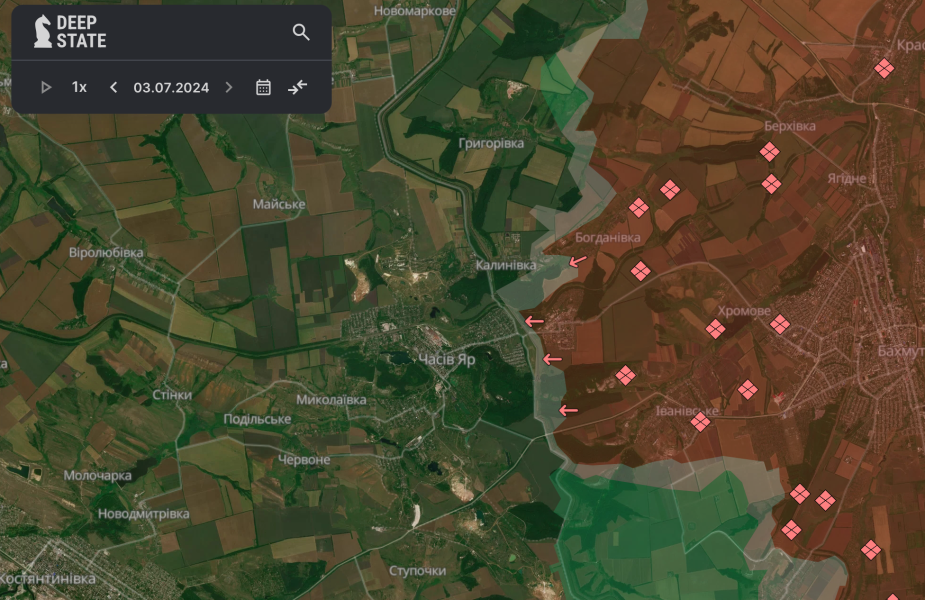Open the calendar date picker
This screenshot has width=925, height=600.
coord(263,87)
